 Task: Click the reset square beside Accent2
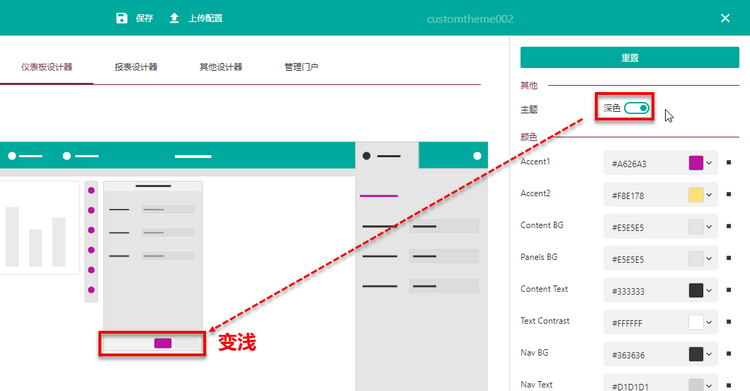(x=728, y=195)
